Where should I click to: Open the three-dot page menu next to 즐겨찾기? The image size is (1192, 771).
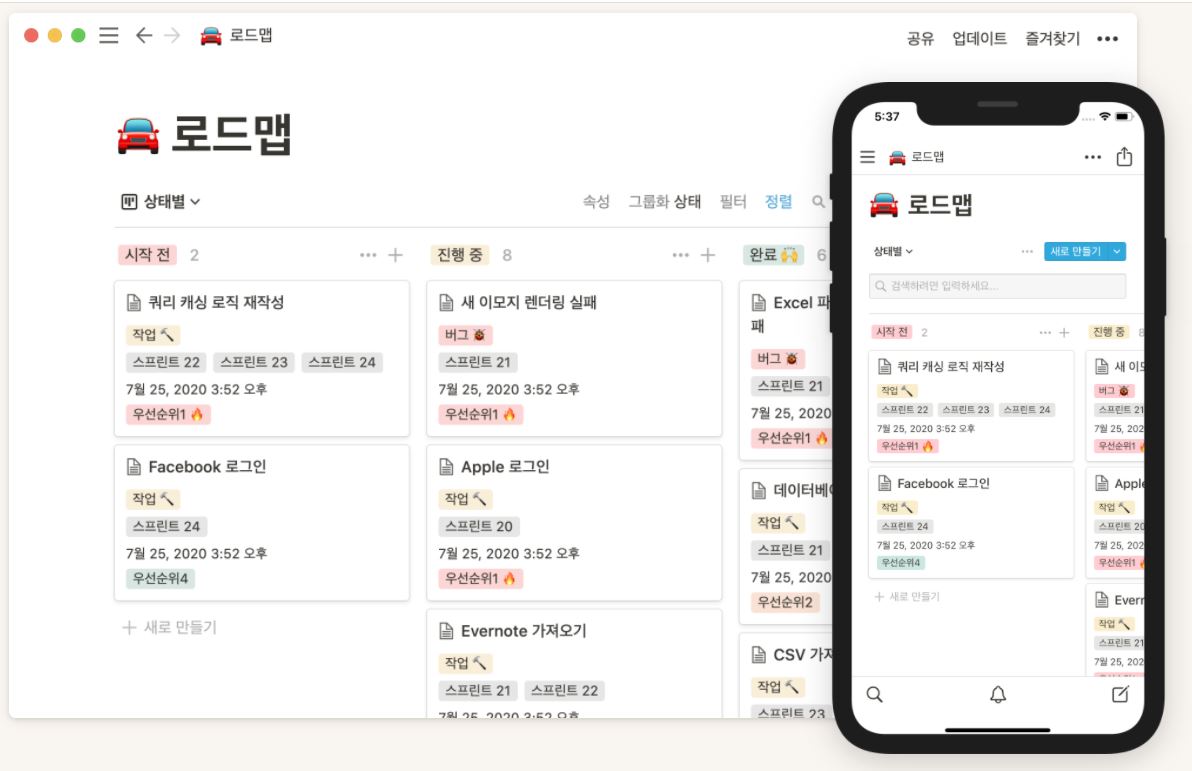tap(1107, 39)
